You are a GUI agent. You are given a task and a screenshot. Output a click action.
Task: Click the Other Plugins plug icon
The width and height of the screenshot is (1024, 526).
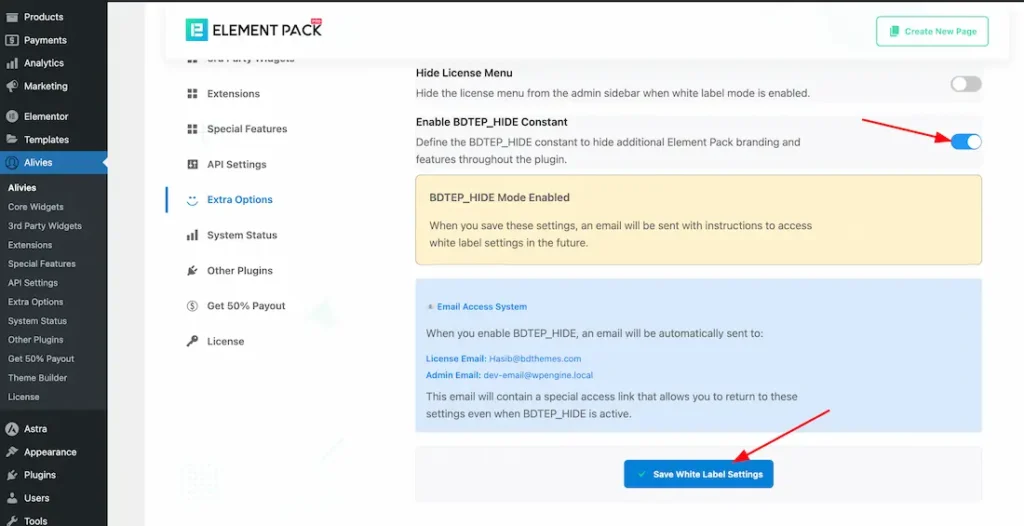coord(192,271)
